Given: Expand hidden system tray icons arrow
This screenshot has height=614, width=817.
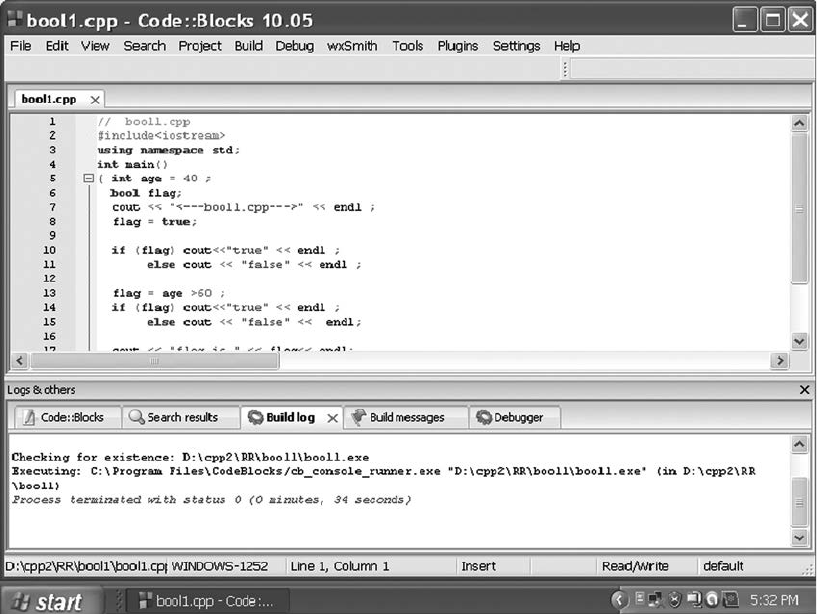Looking at the screenshot, I should 618,600.
